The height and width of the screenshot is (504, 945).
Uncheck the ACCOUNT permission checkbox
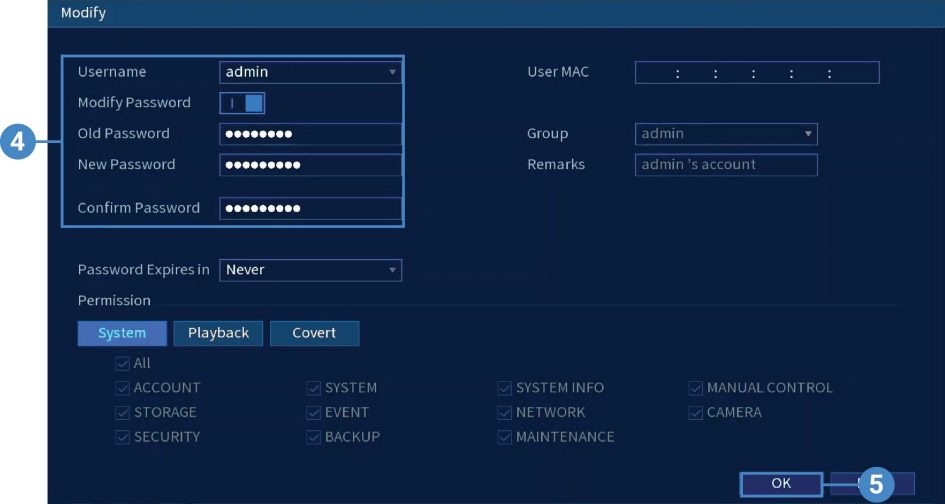point(122,388)
